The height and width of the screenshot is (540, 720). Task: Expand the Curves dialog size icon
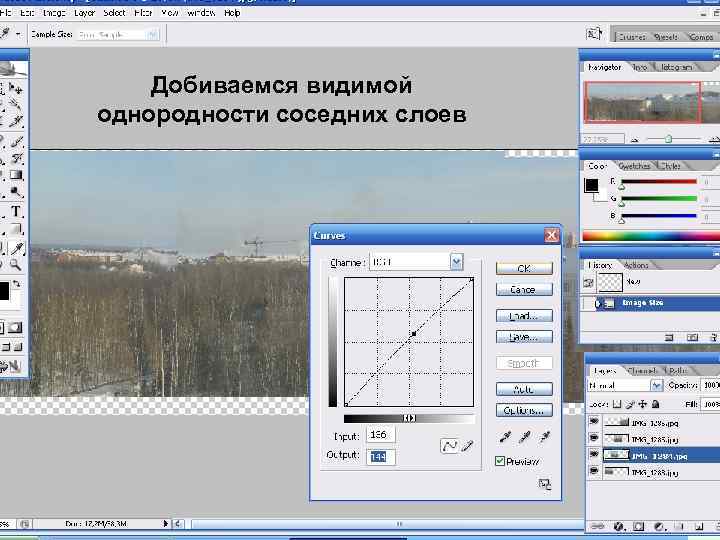[x=545, y=484]
